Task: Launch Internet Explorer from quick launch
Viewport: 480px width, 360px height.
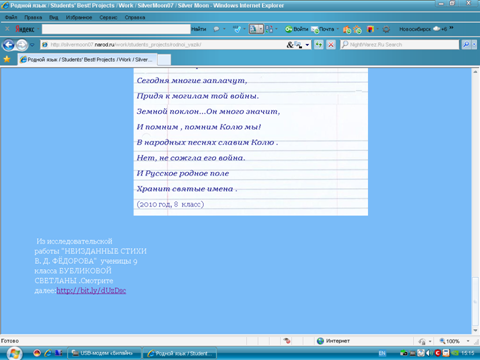Action: point(48,353)
